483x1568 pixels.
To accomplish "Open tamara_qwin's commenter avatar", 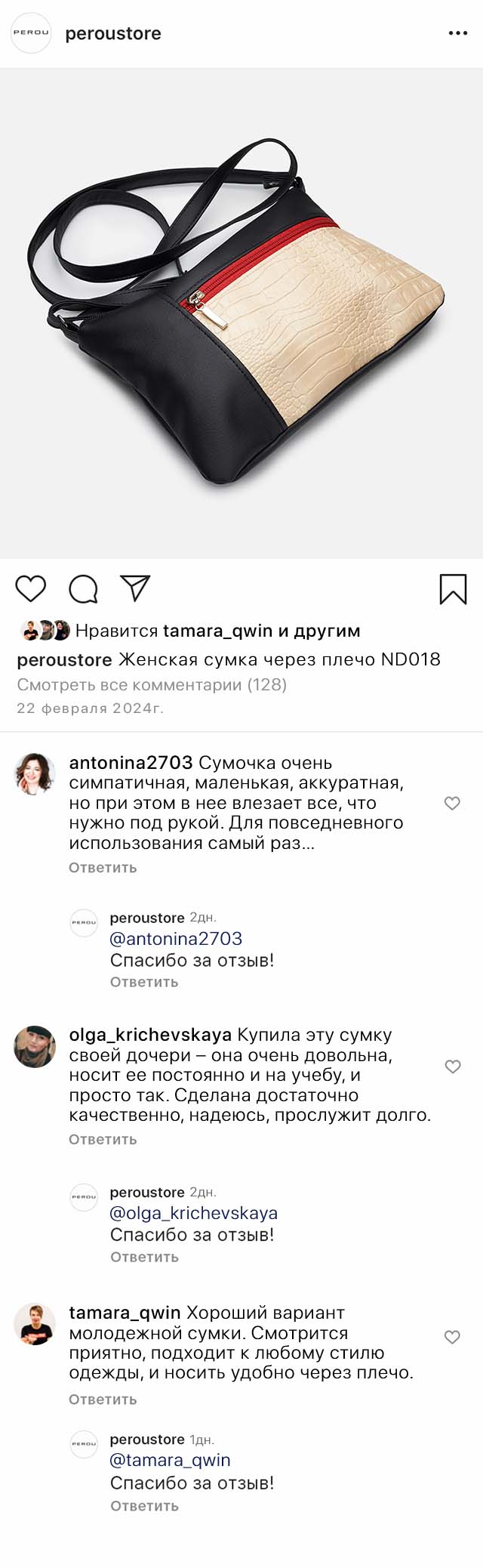I will tap(35, 1324).
